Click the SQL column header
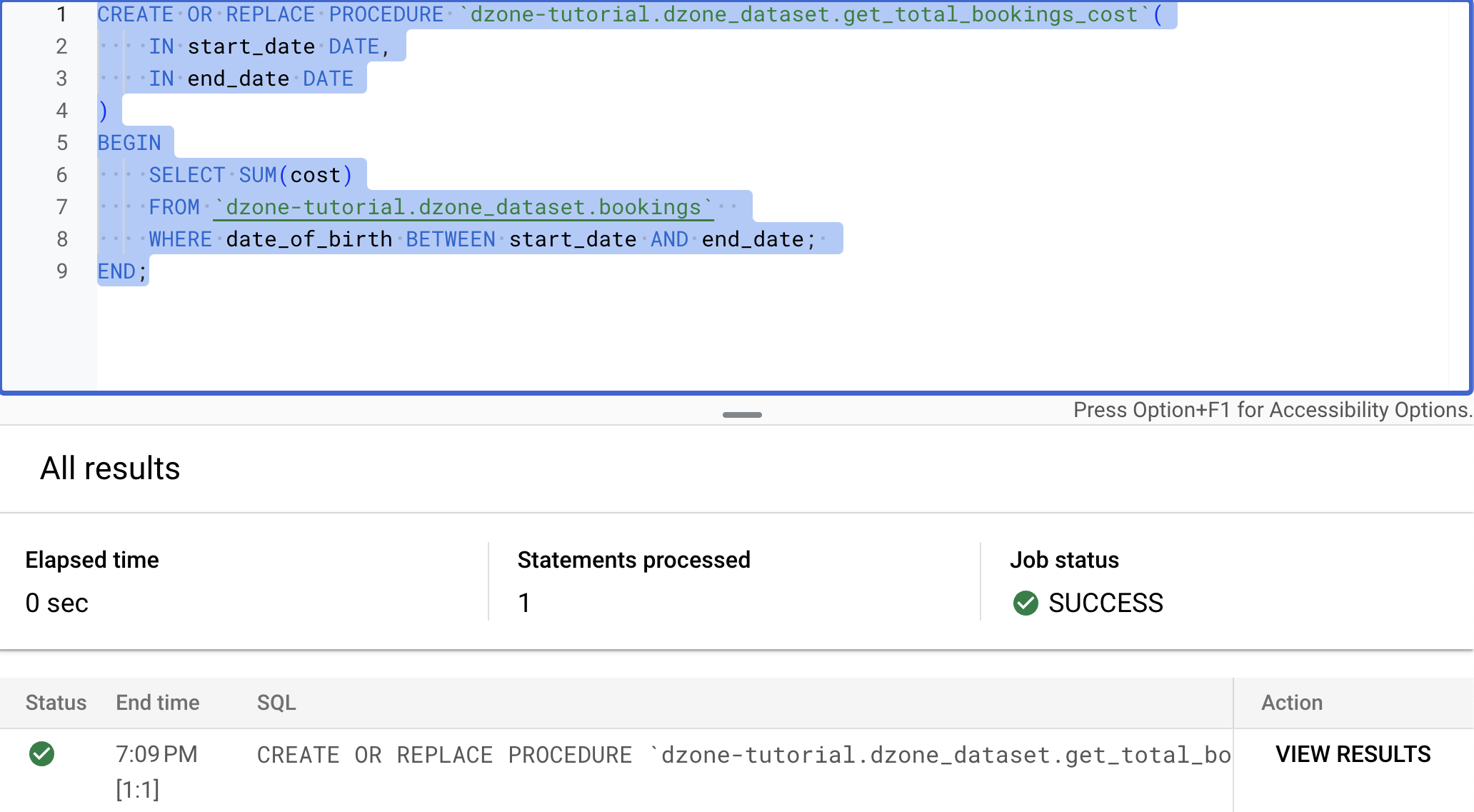The height and width of the screenshot is (812, 1474). pos(276,703)
